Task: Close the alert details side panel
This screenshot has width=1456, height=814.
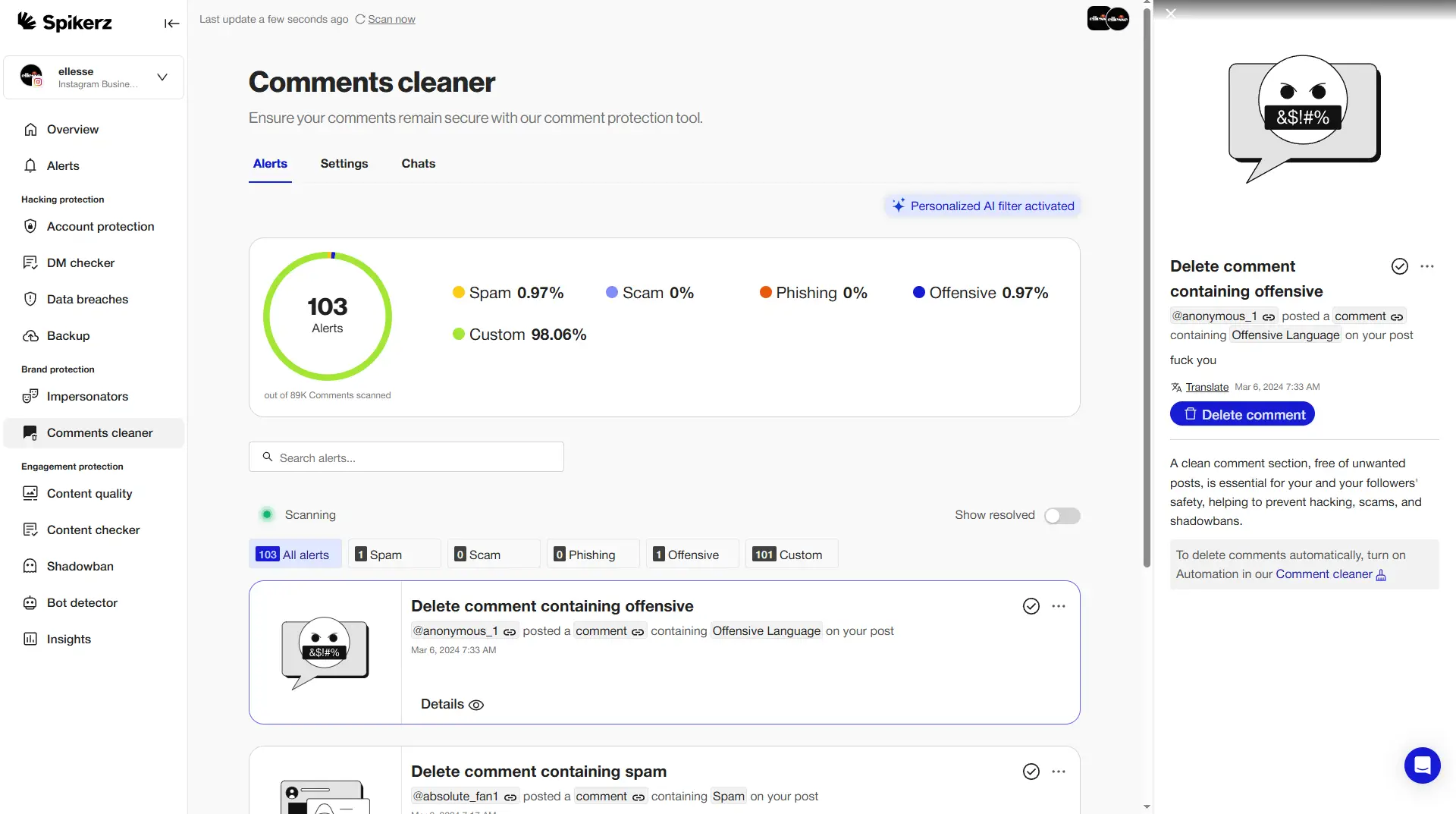Action: coord(1171,14)
